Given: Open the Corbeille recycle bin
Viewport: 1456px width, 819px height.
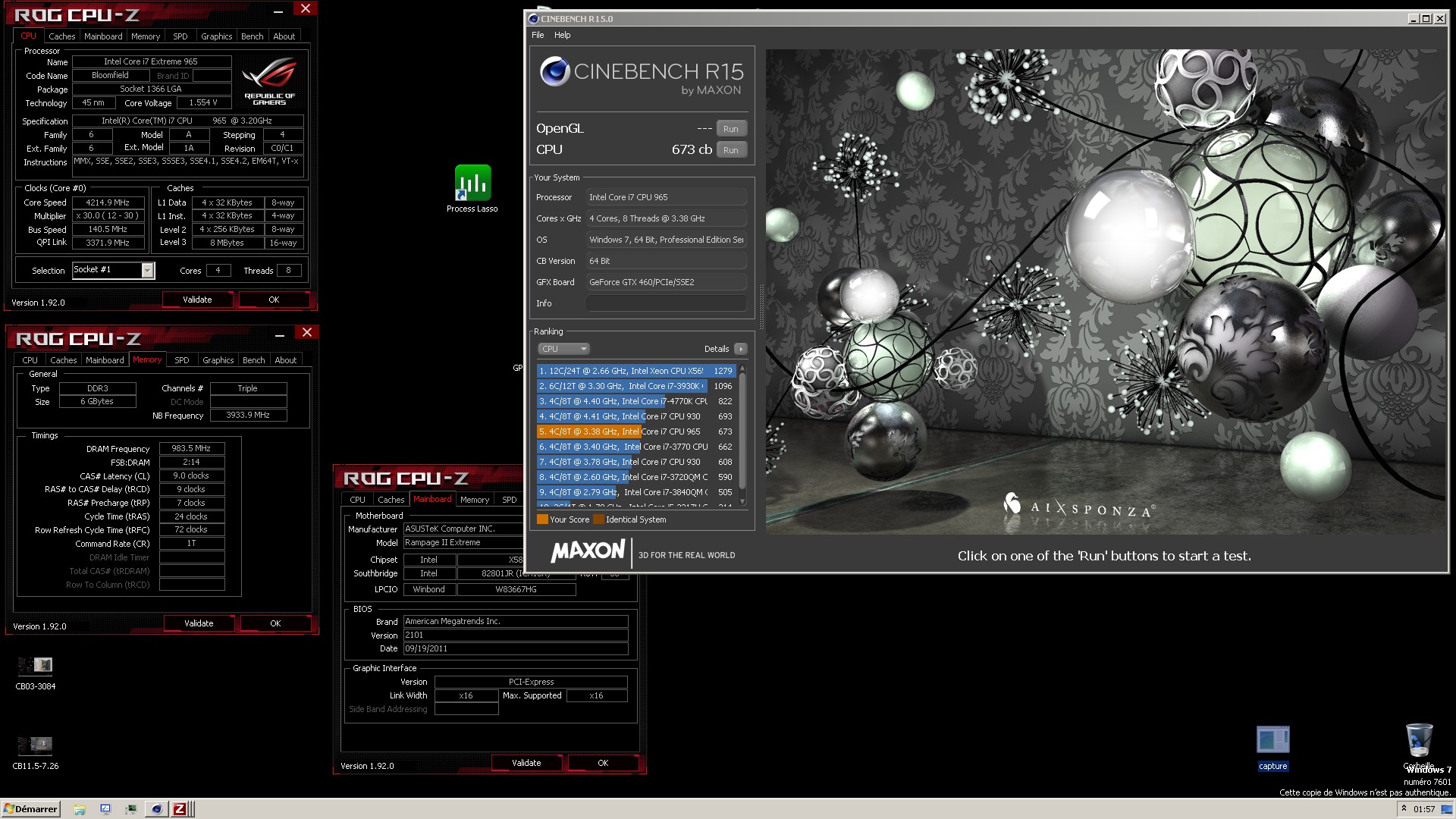Looking at the screenshot, I should [x=1418, y=746].
